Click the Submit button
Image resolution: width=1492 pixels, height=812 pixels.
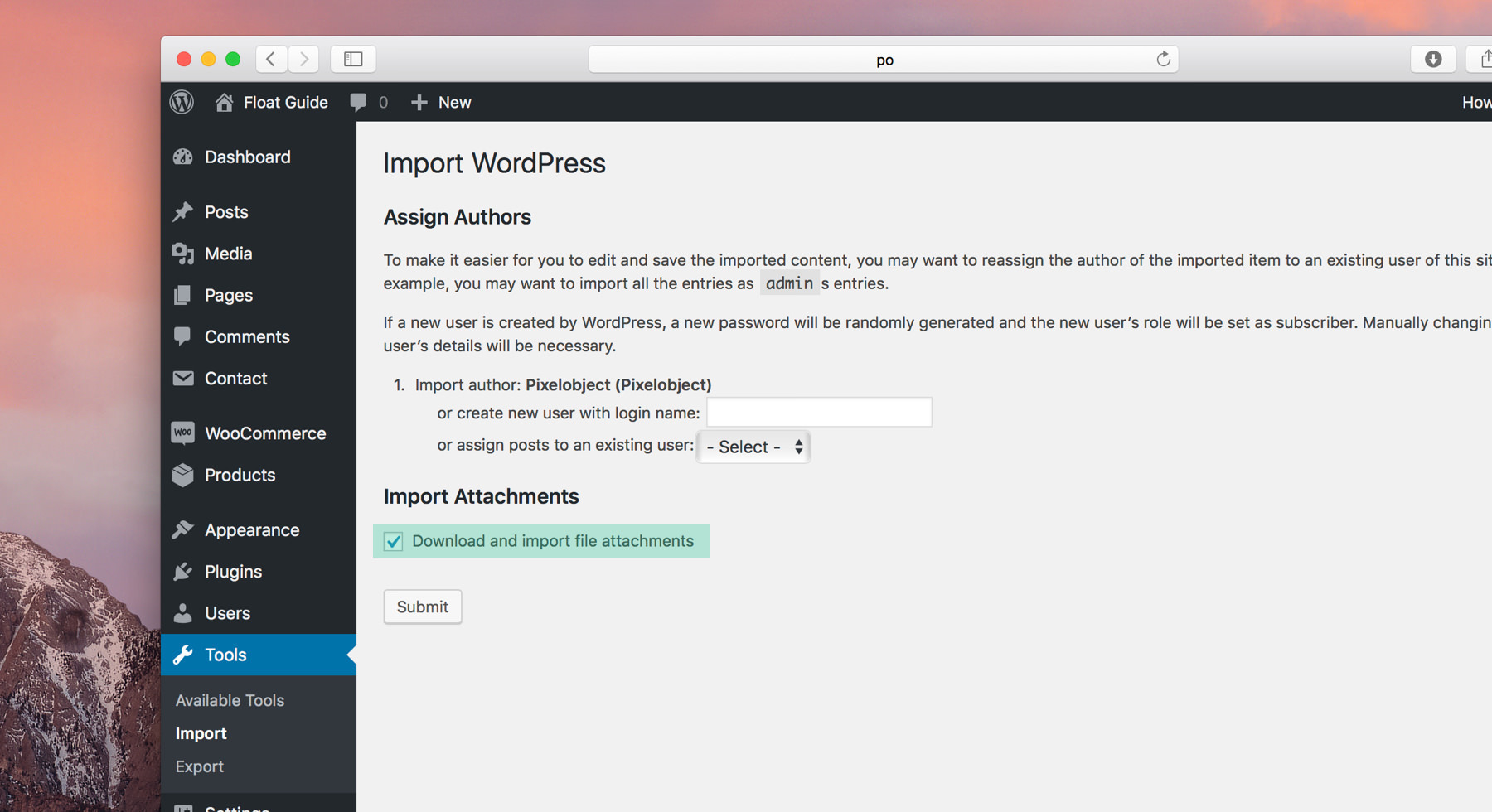[x=423, y=607]
